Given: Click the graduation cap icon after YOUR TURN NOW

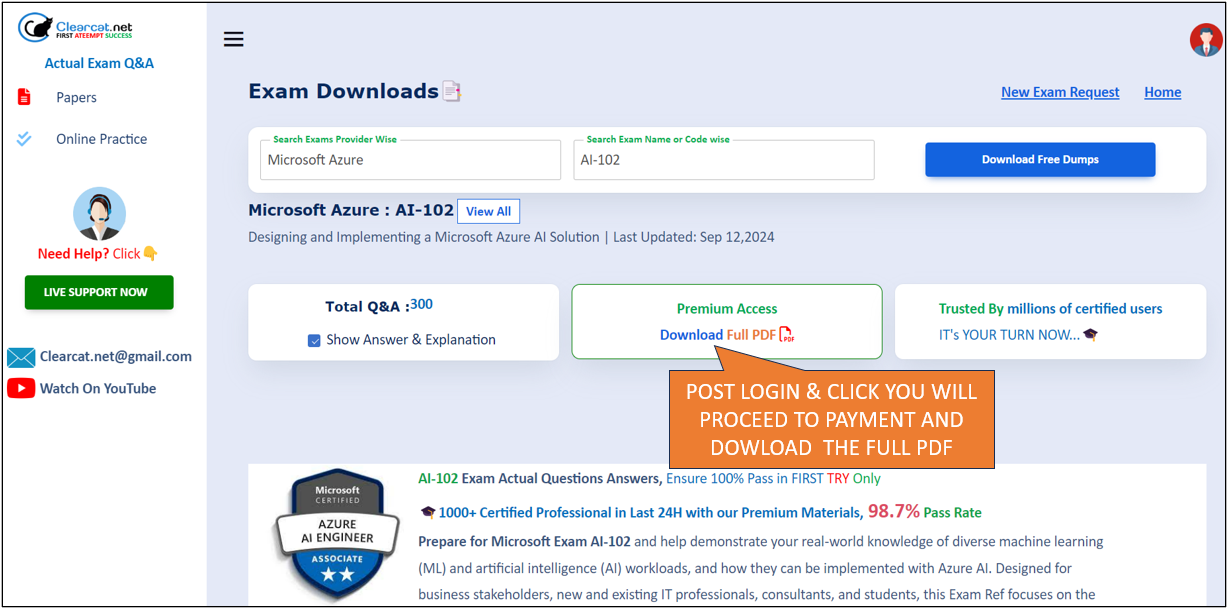Looking at the screenshot, I should click(x=1090, y=335).
